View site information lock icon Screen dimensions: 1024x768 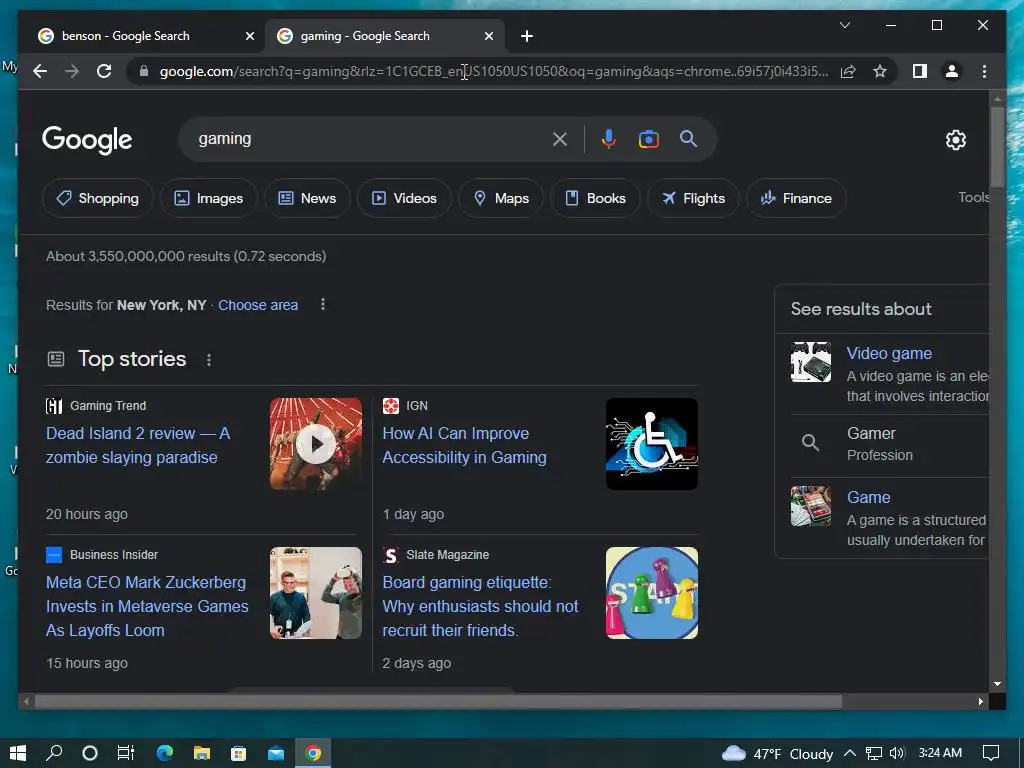(x=144, y=71)
